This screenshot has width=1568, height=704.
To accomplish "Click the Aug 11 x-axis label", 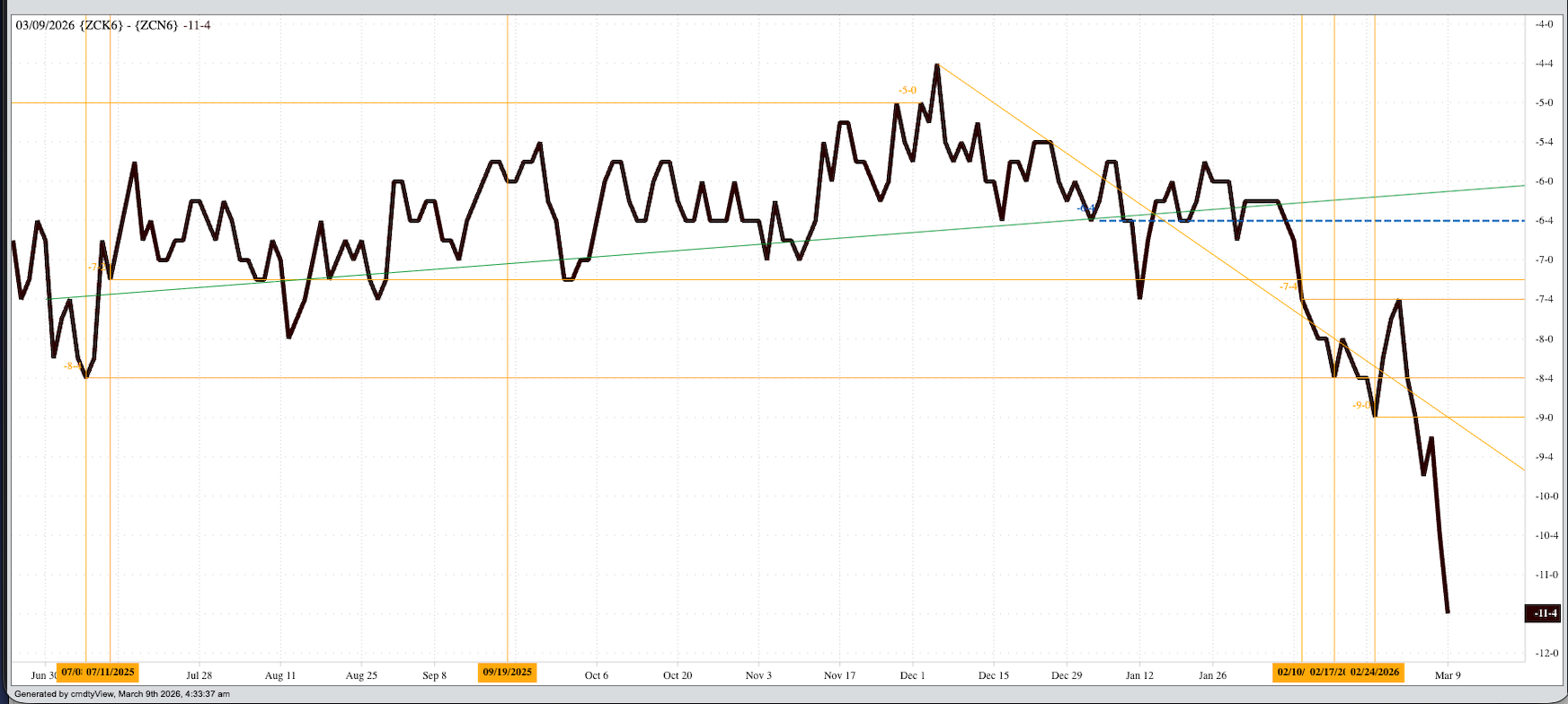I will [280, 675].
